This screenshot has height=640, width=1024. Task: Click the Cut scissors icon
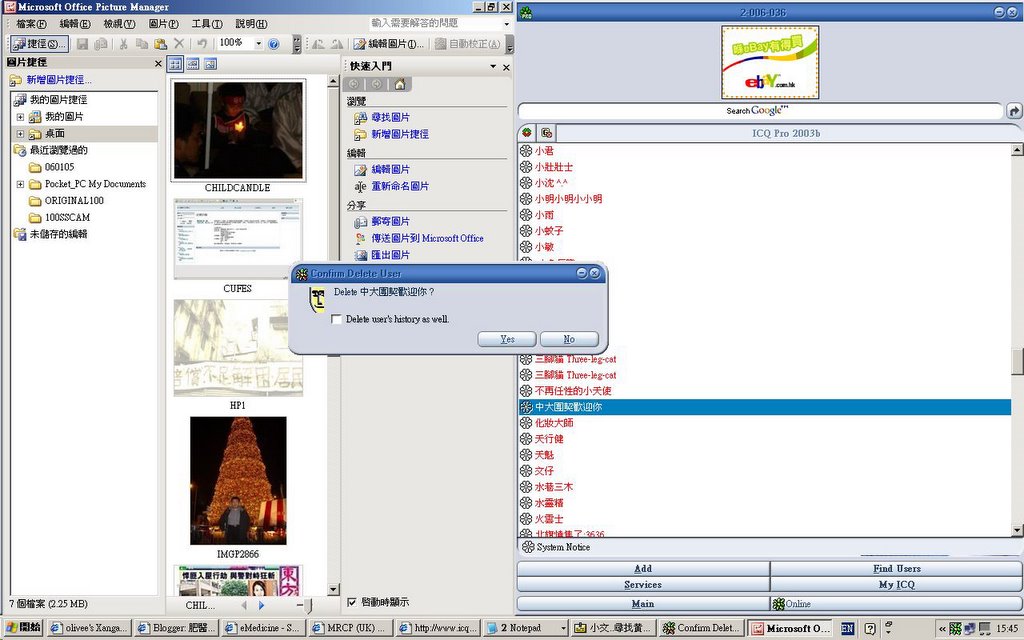[123, 44]
